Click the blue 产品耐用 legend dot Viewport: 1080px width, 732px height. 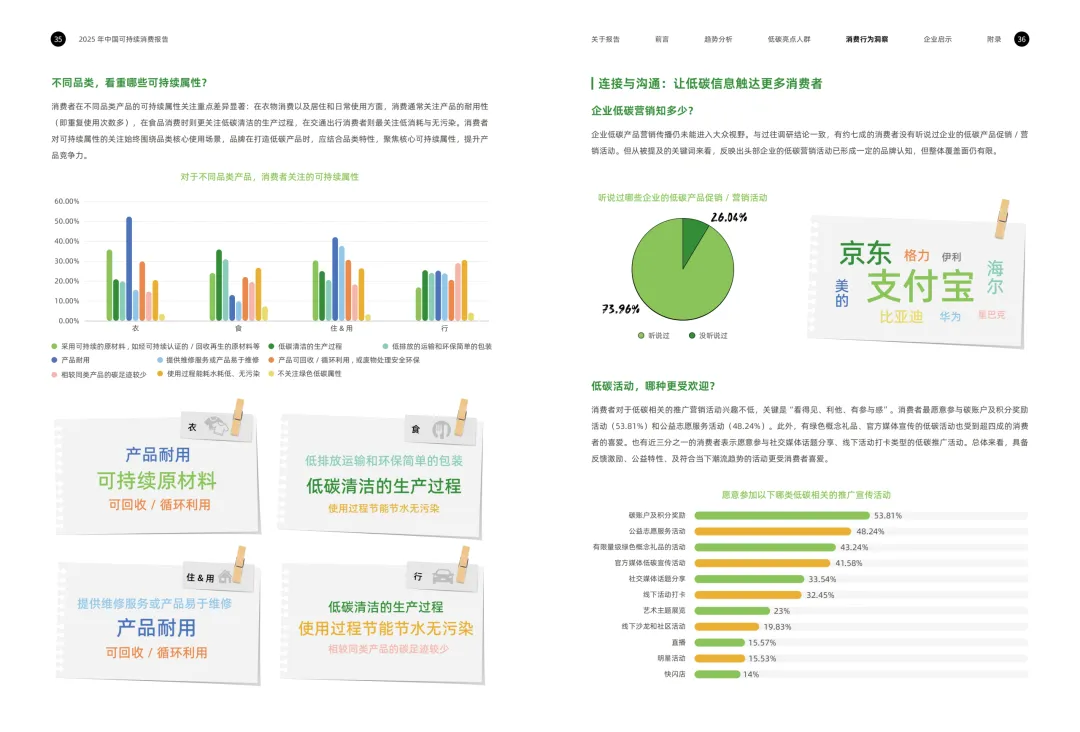point(54,360)
